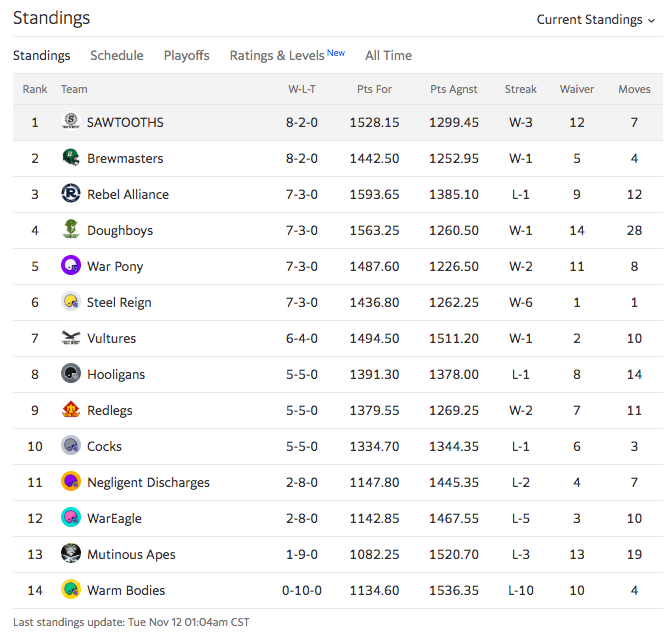Open the Playoffs tab
Screen dimensions: 665x640
click(x=187, y=56)
